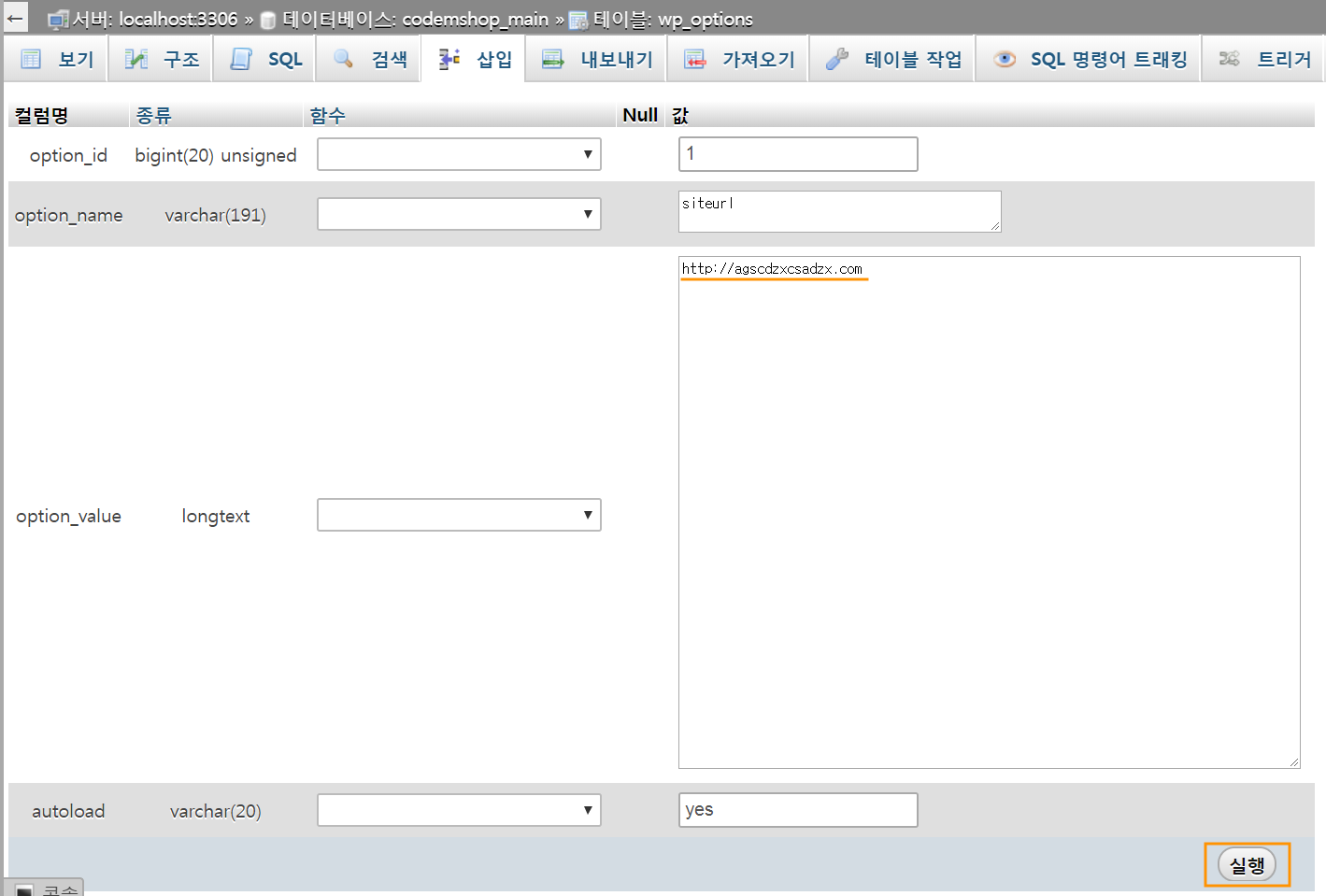
Task: Click the 값 value column header
Action: pyautogui.click(x=680, y=115)
